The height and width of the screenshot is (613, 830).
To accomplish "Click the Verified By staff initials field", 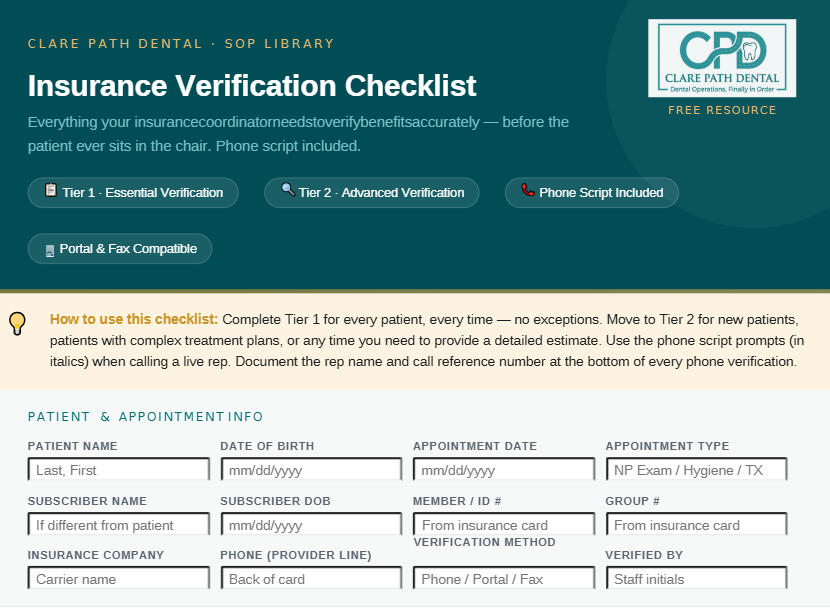I will (x=697, y=578).
